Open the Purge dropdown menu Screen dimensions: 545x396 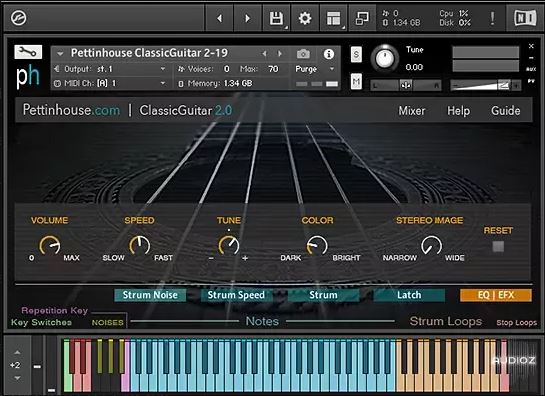pyautogui.click(x=315, y=69)
